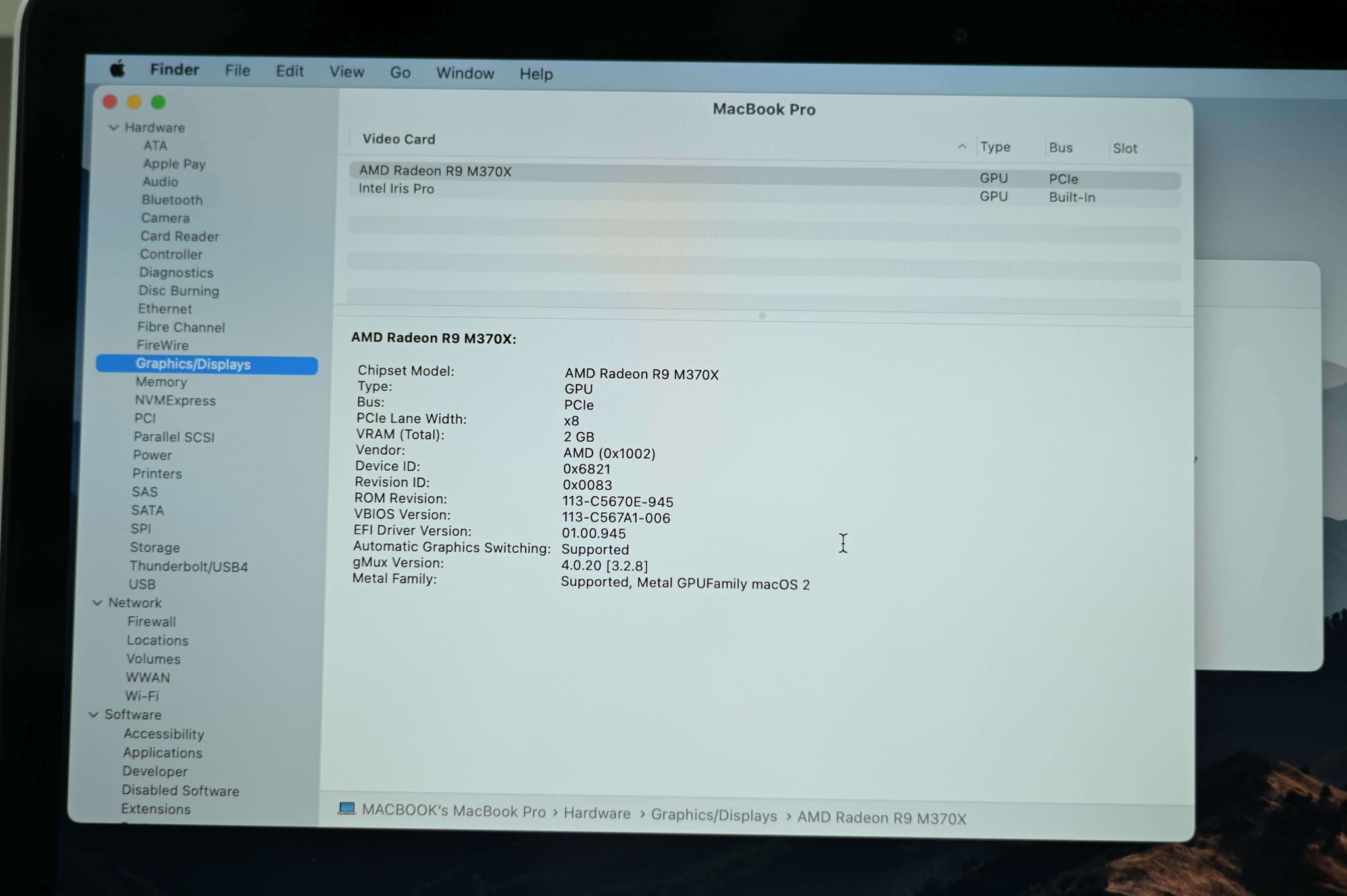This screenshot has width=1347, height=896.
Task: Select USB in the sidebar
Action: (x=142, y=584)
